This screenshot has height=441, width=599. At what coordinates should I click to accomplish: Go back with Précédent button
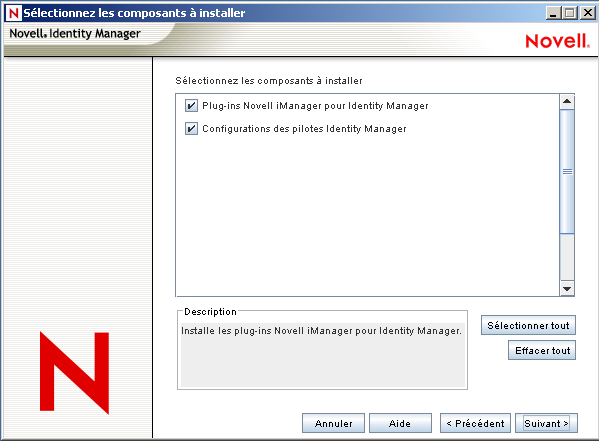point(475,423)
